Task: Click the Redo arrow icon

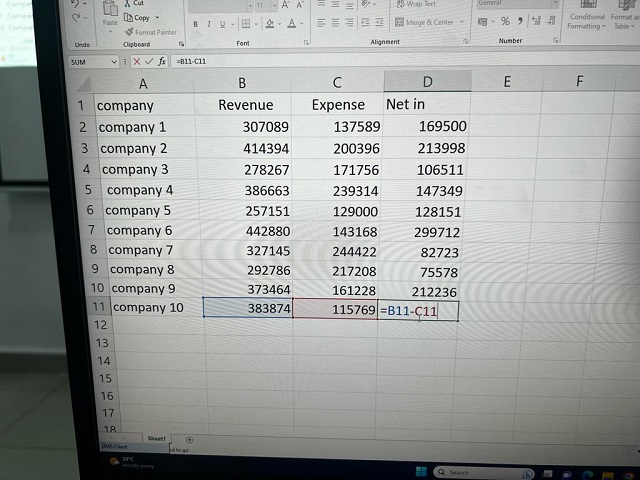Action: click(x=76, y=18)
